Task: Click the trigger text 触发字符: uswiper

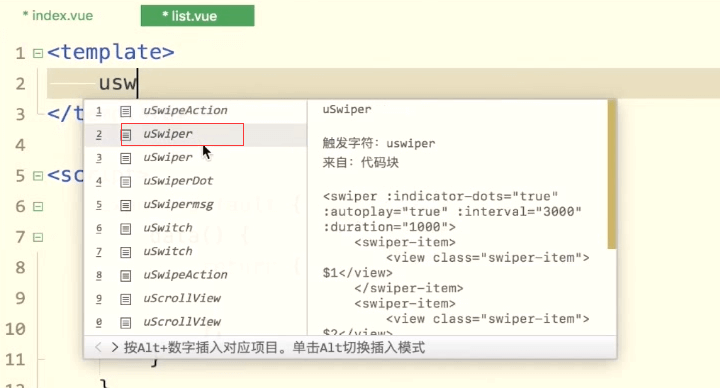Action: [378, 143]
